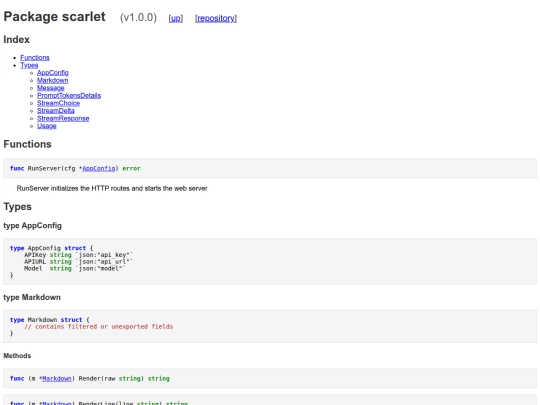Open the StreamResponse index link

click(63, 118)
